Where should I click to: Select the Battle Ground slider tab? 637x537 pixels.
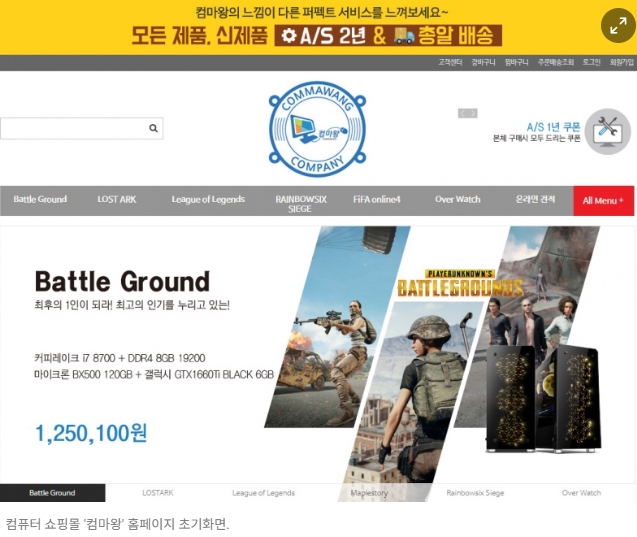tap(52, 493)
